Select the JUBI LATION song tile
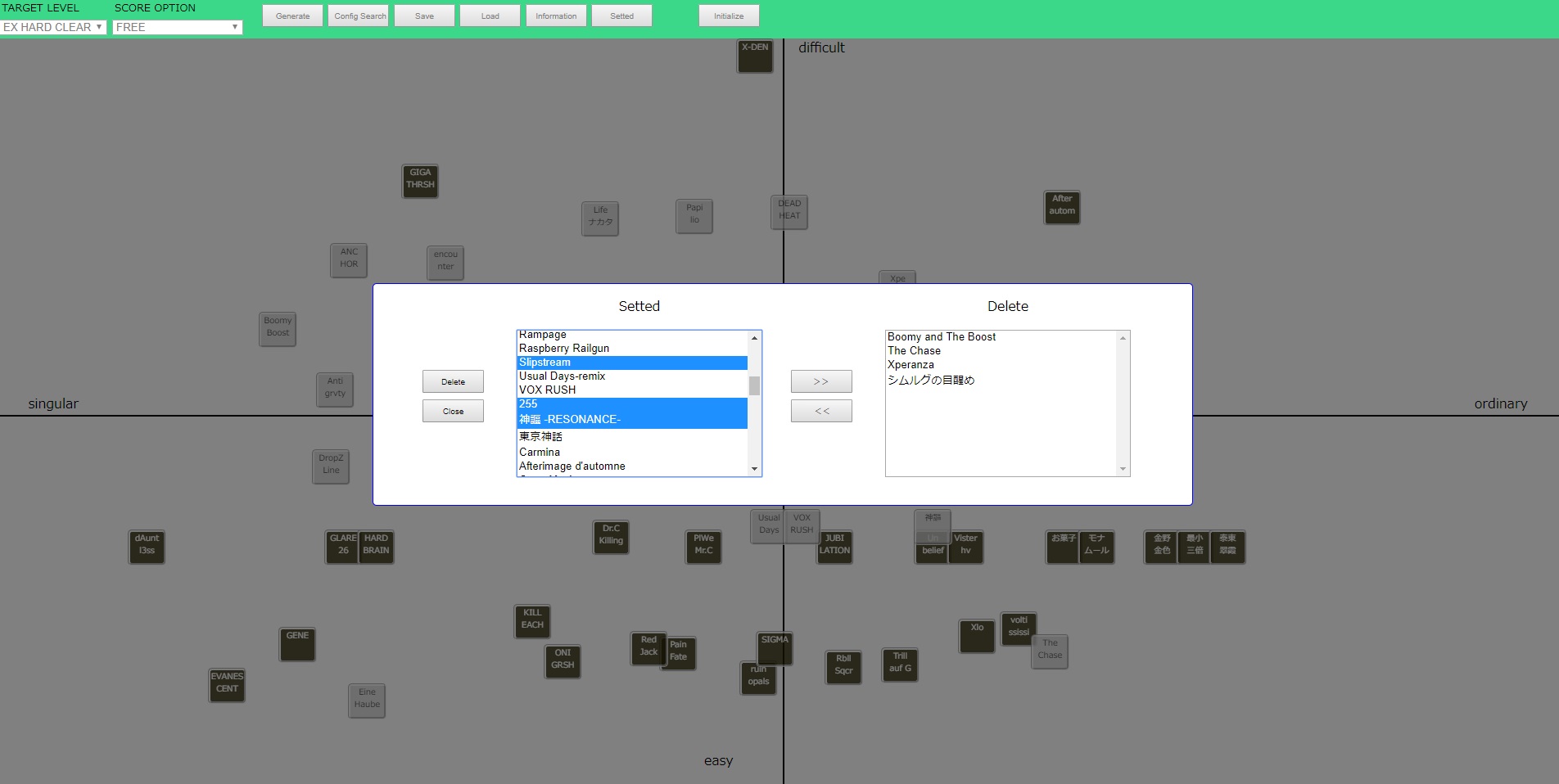This screenshot has width=1559, height=784. [x=834, y=547]
